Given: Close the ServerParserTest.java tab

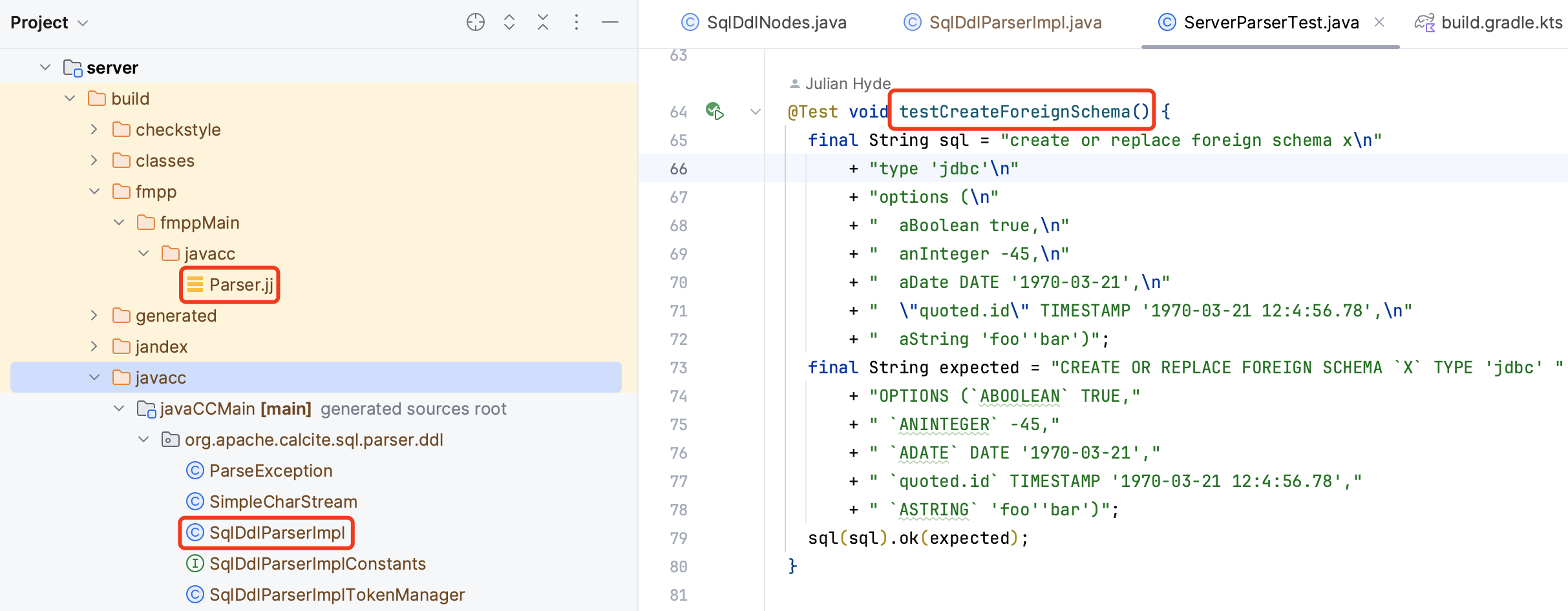Looking at the screenshot, I should [x=1380, y=21].
